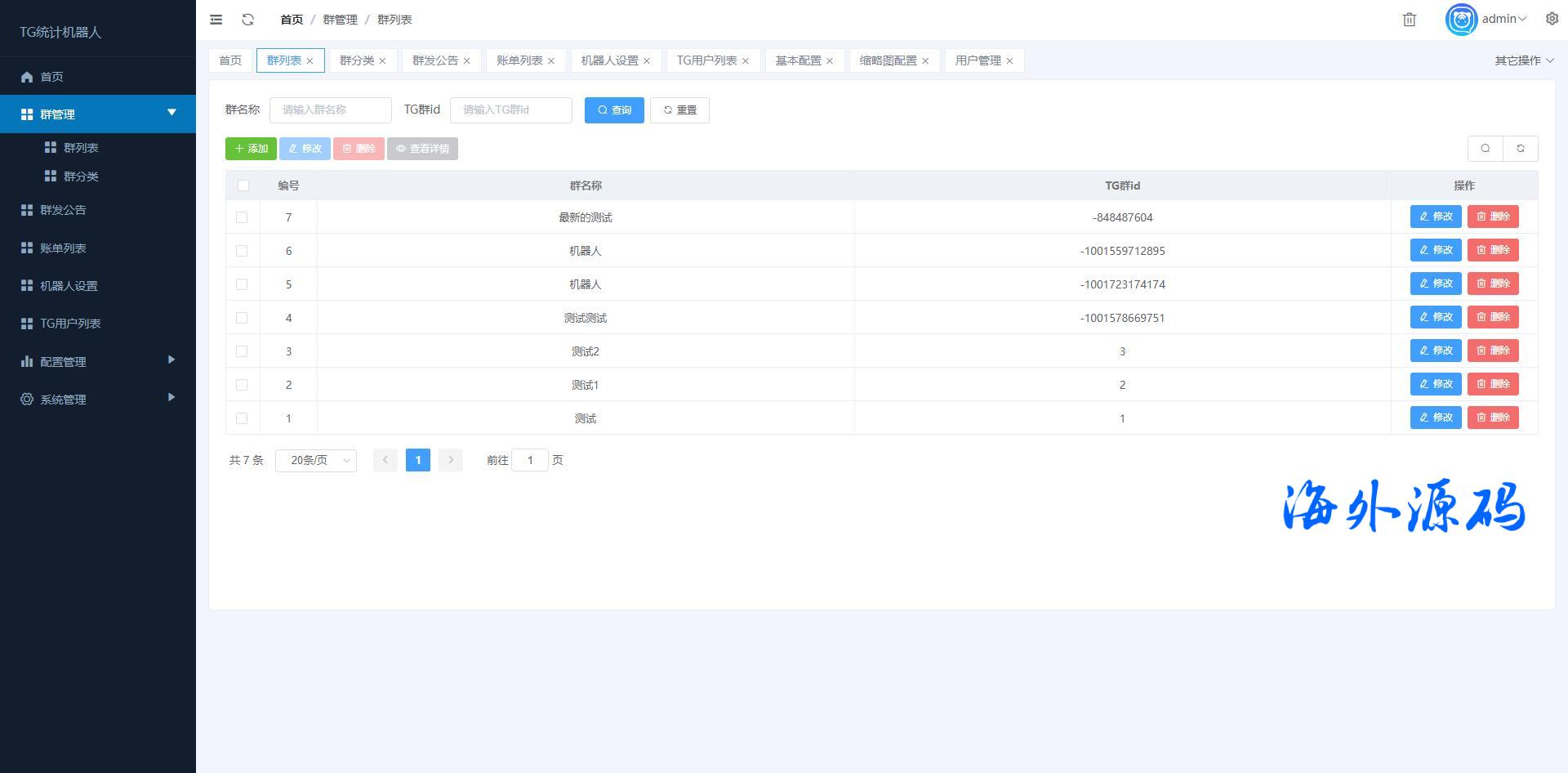
Task: Check the select-all checkbox in table header
Action: coord(243,185)
